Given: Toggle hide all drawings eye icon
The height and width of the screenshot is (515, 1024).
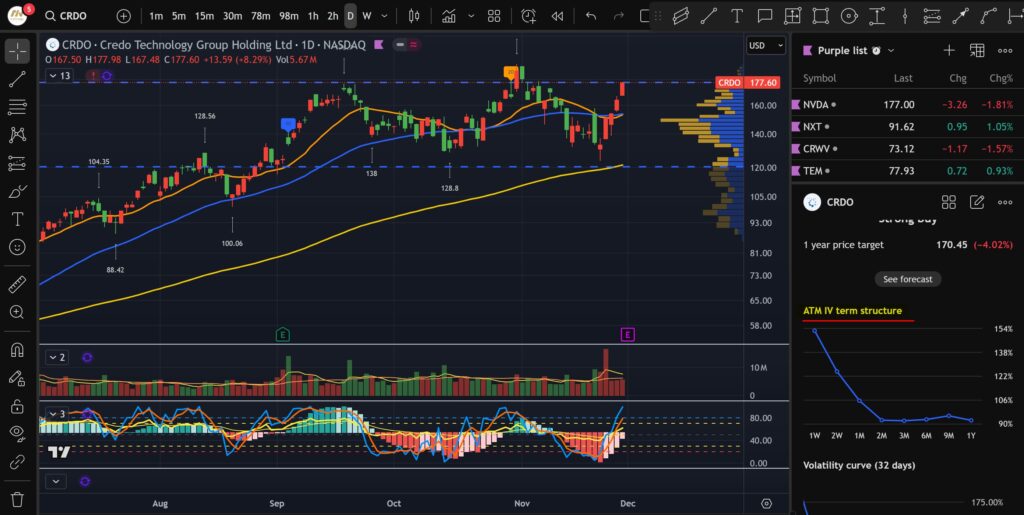Looking at the screenshot, I should [x=17, y=433].
